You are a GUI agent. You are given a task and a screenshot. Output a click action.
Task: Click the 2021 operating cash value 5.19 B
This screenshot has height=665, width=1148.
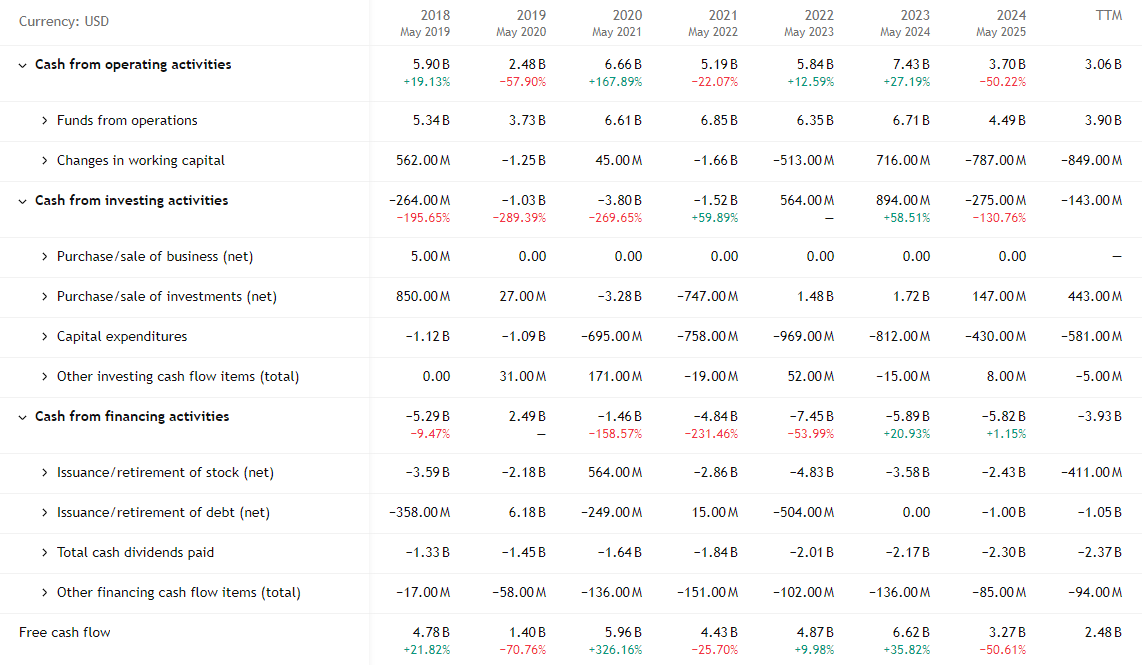click(x=722, y=64)
